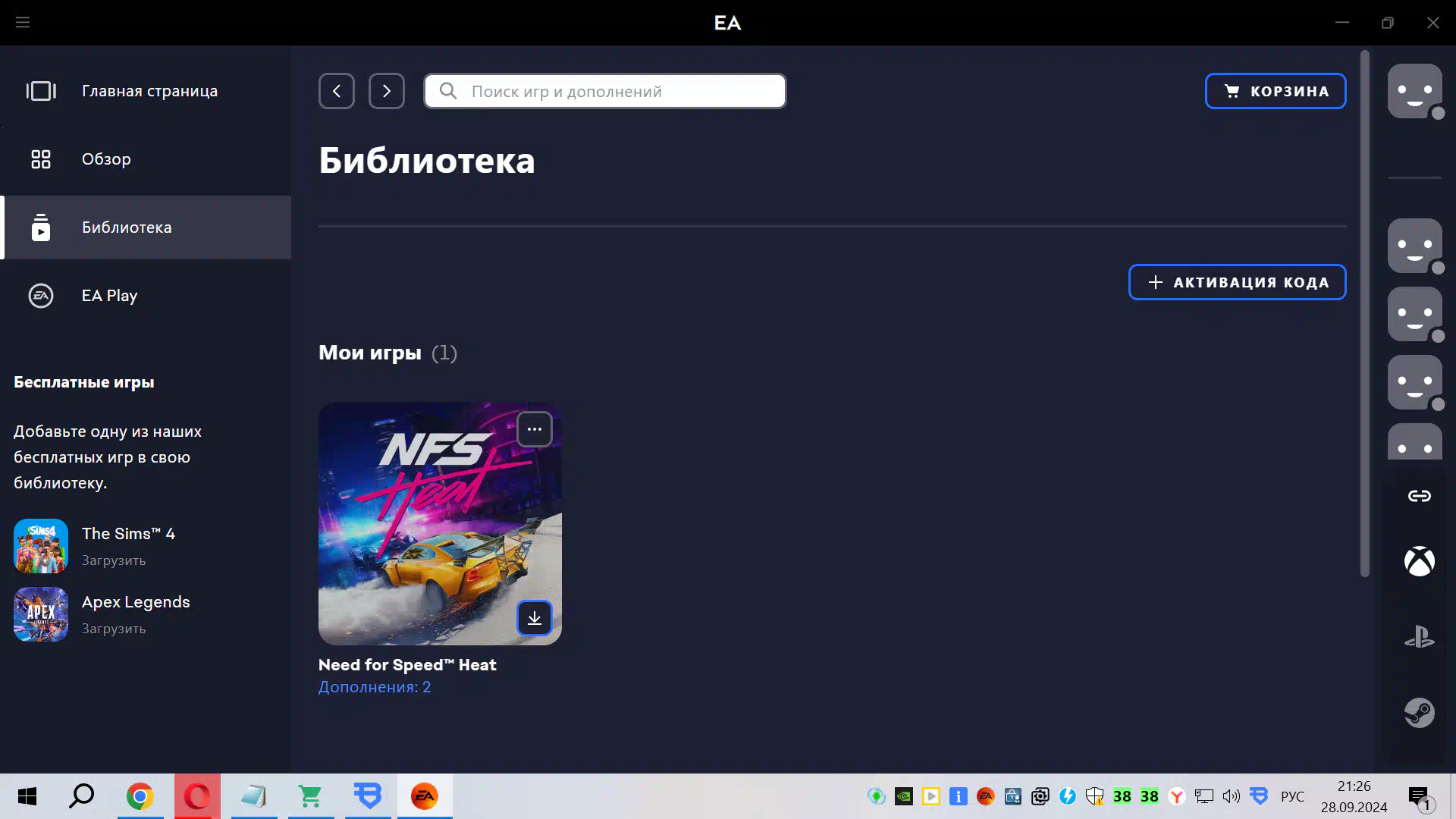The height and width of the screenshot is (819, 1456).
Task: Click The Sims 4 thumbnail icon
Action: tap(41, 546)
